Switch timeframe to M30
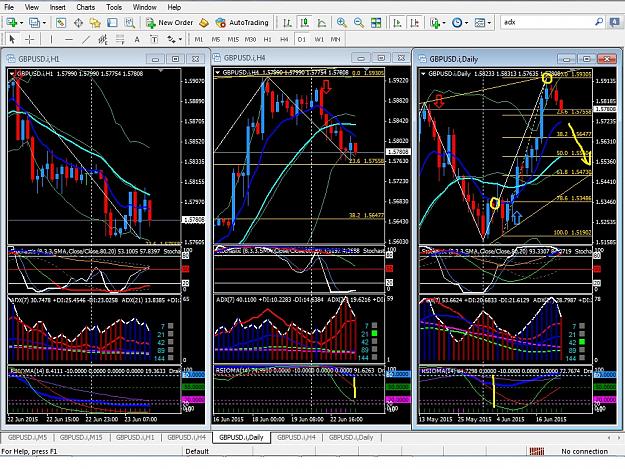 pos(250,39)
